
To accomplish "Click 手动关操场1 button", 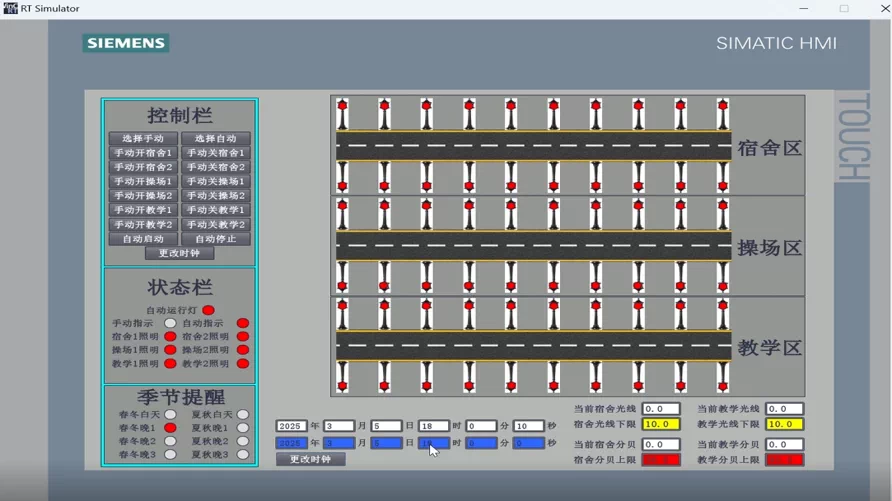I will pyautogui.click(x=216, y=181).
